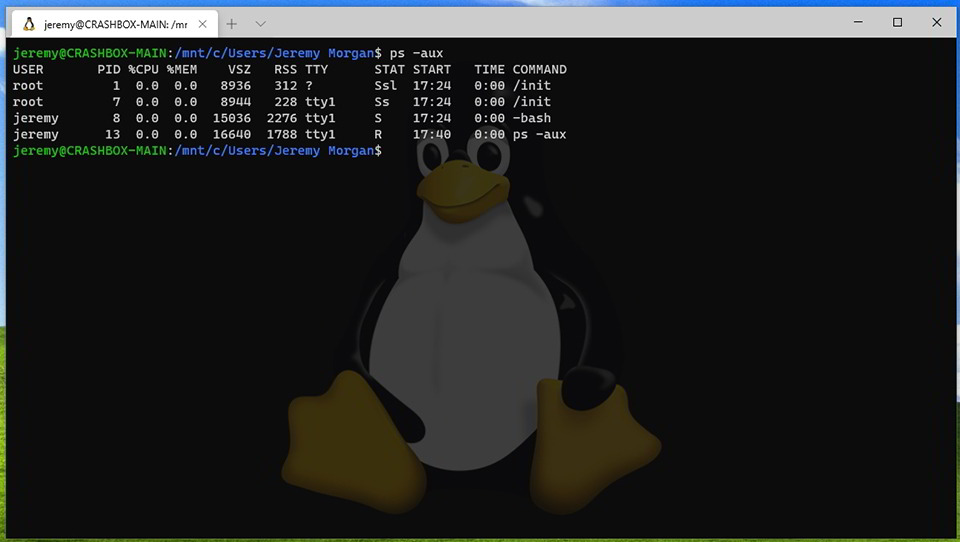This screenshot has width=960, height=542.
Task: Click the RSS column header
Action: (285, 69)
